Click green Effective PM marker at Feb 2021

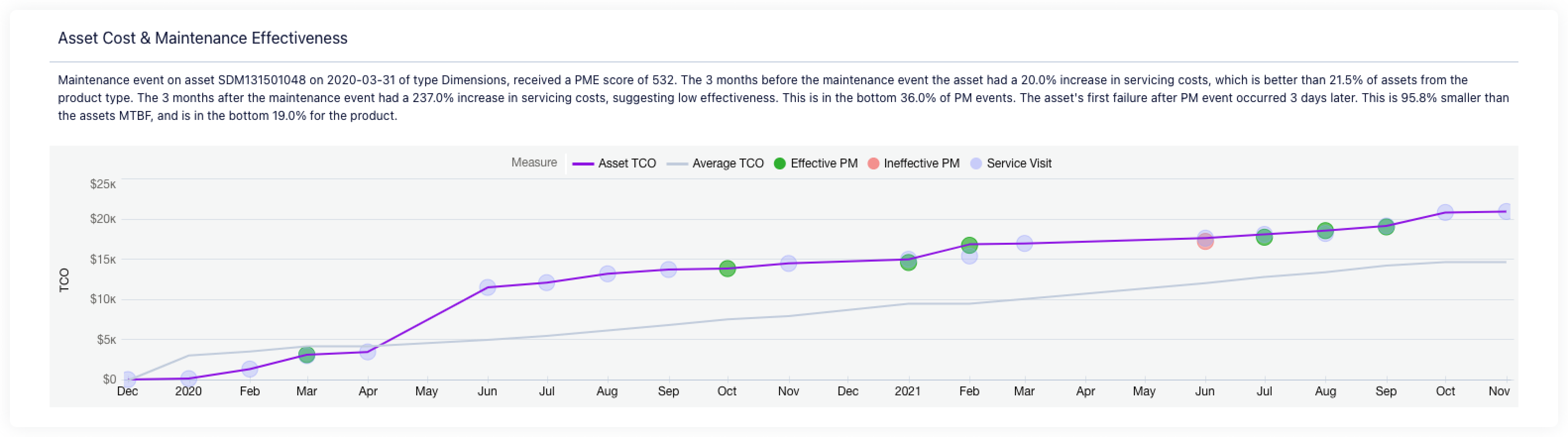(969, 245)
